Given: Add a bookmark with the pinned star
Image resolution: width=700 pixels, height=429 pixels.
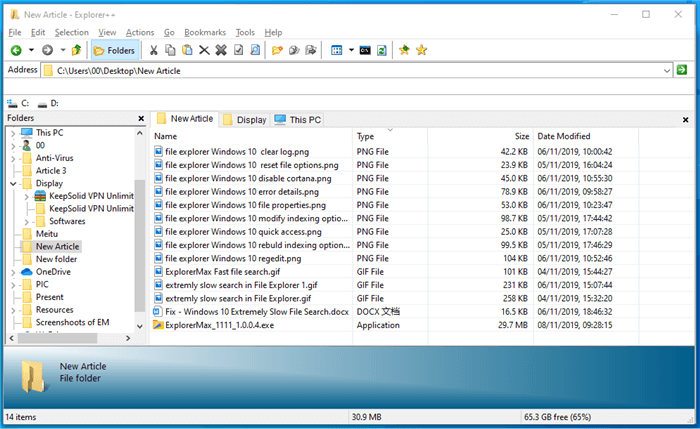Looking at the screenshot, I should [x=404, y=50].
